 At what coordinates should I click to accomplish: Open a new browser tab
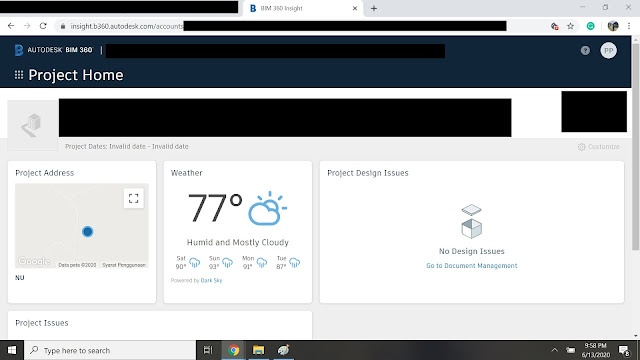tap(374, 8)
